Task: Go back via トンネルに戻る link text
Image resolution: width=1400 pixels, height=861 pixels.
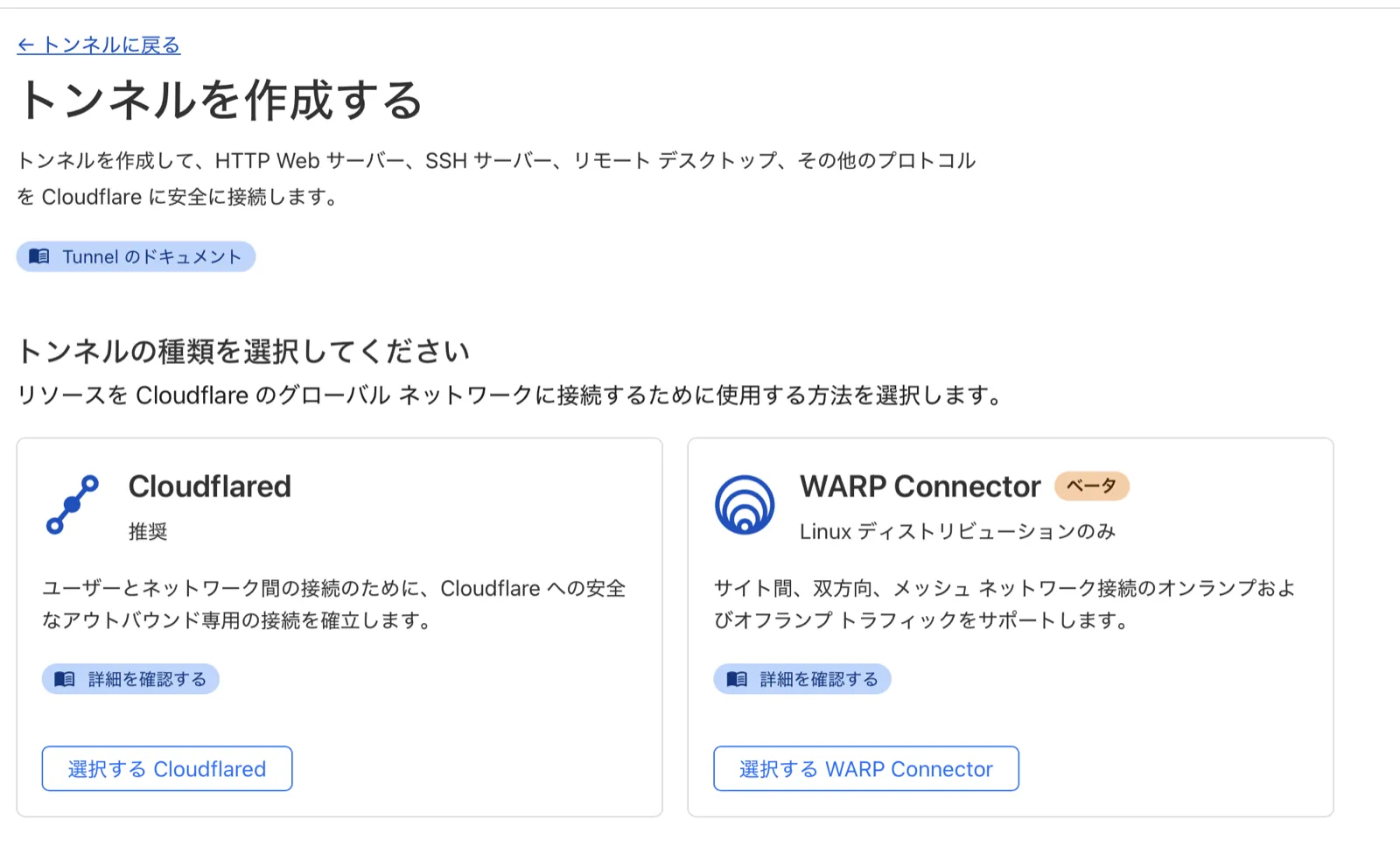Action: (x=111, y=45)
